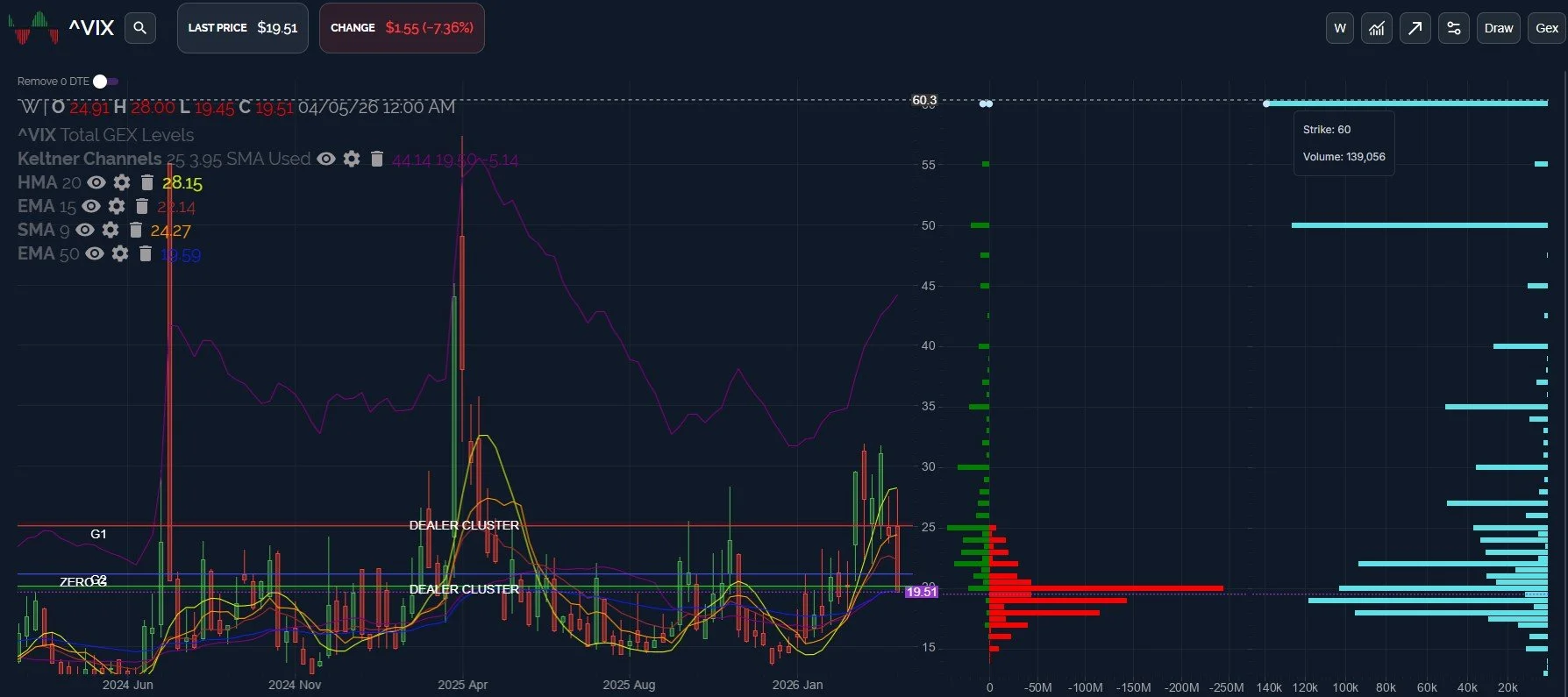
Task: Delete the EMA 50 indicator
Action: coord(146,253)
